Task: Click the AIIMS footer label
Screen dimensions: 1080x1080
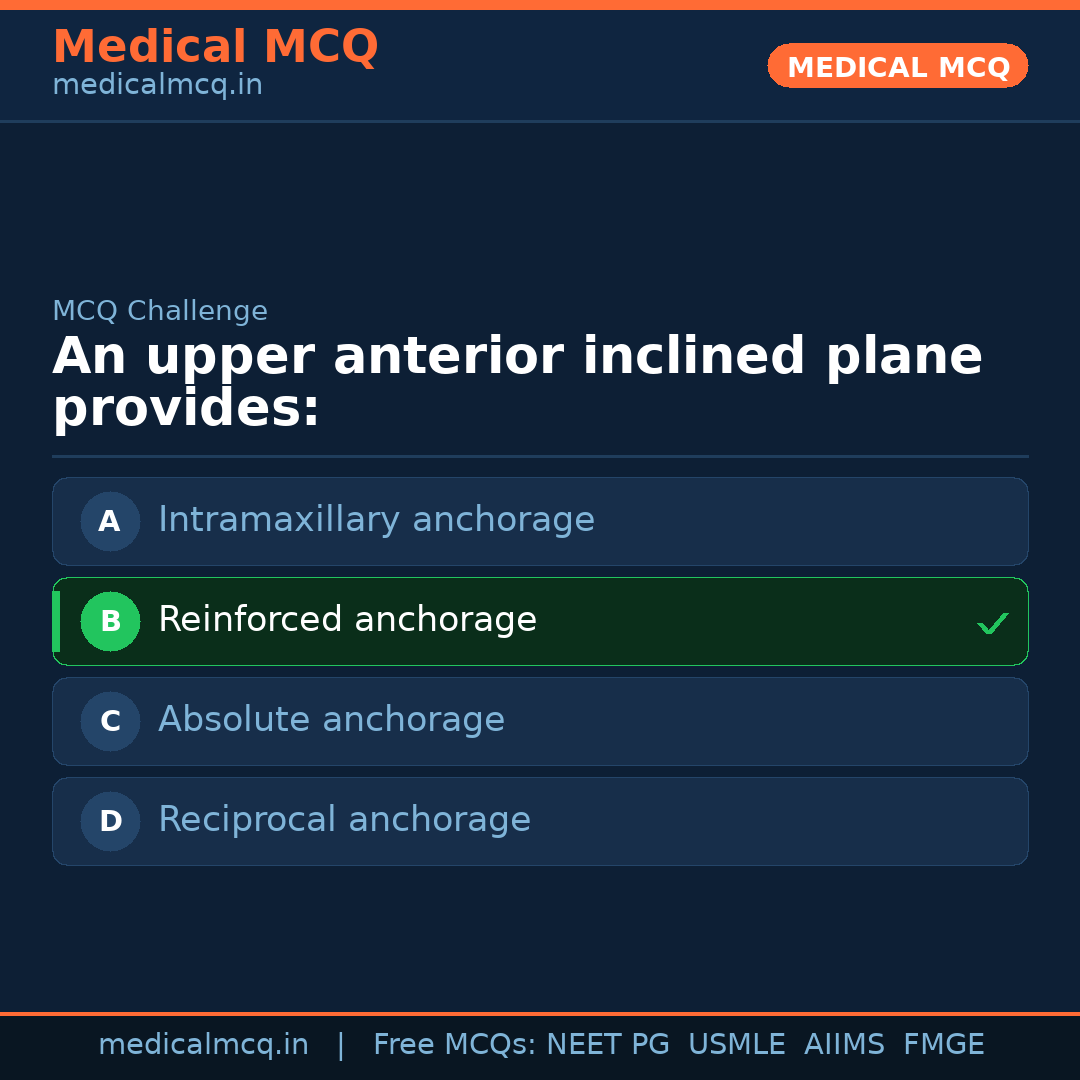Action: [x=844, y=1045]
